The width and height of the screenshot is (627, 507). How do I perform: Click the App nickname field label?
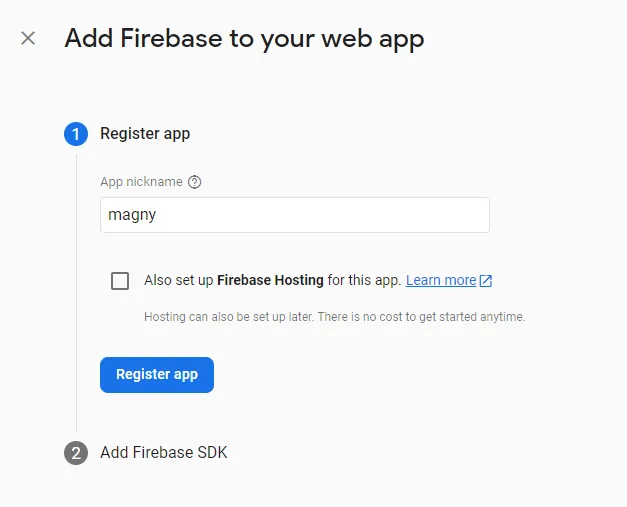click(x=141, y=182)
